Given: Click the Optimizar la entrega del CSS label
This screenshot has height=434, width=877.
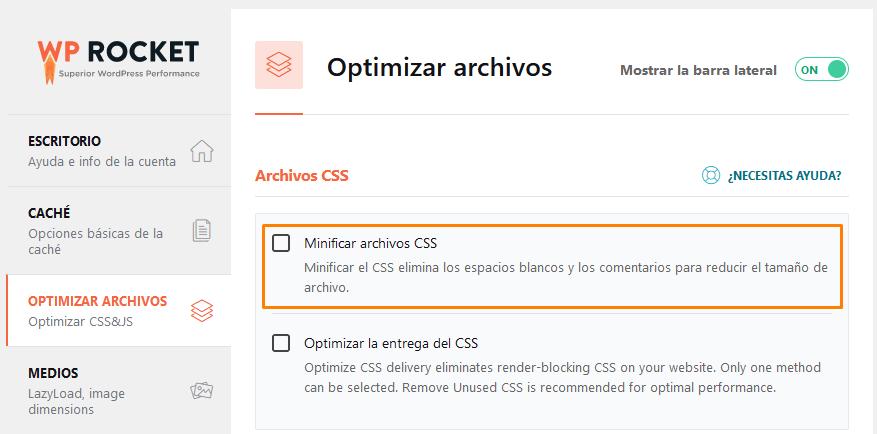Looking at the screenshot, I should pyautogui.click(x=391, y=343).
